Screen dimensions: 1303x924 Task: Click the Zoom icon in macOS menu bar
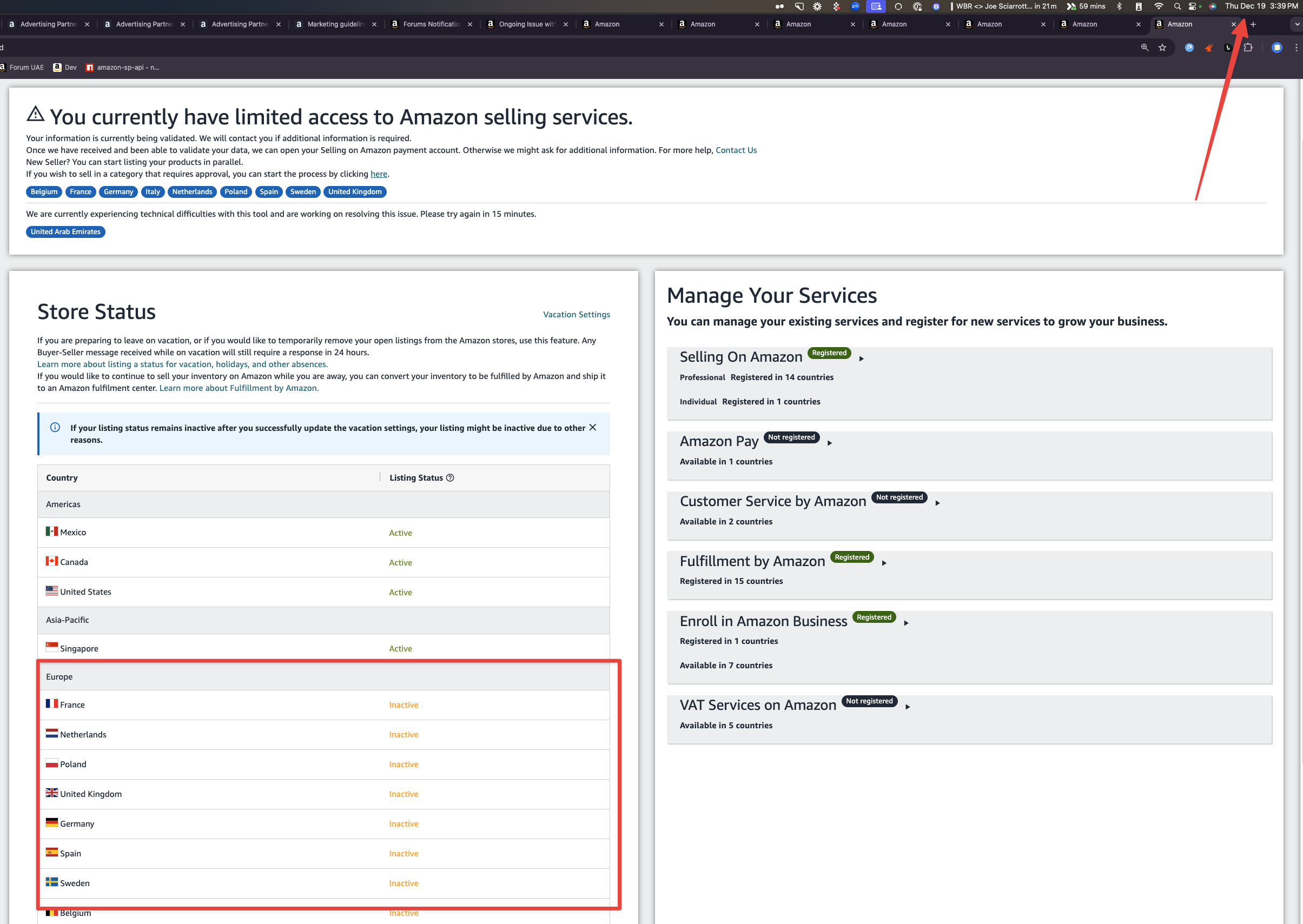855,6
